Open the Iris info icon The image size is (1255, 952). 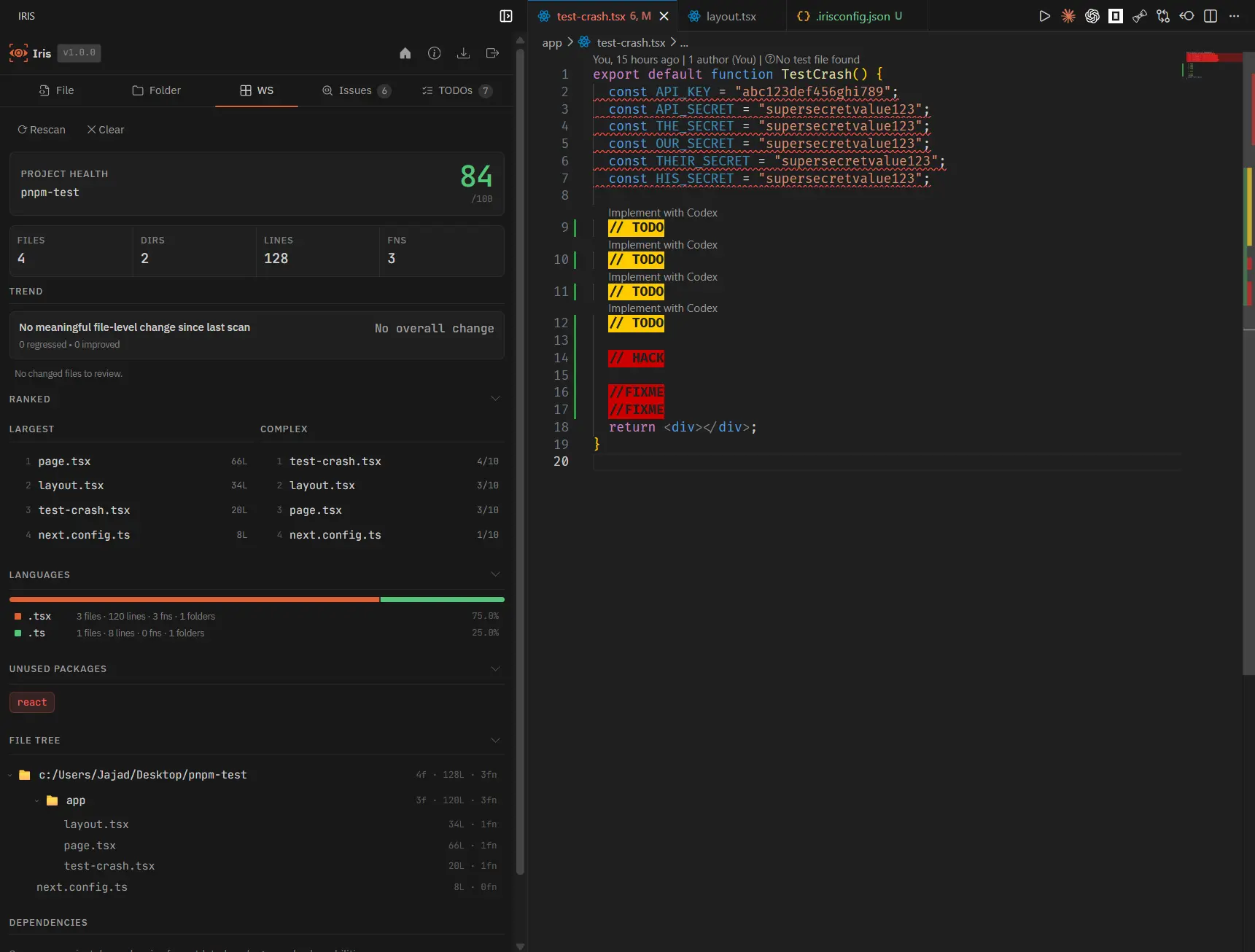click(435, 53)
